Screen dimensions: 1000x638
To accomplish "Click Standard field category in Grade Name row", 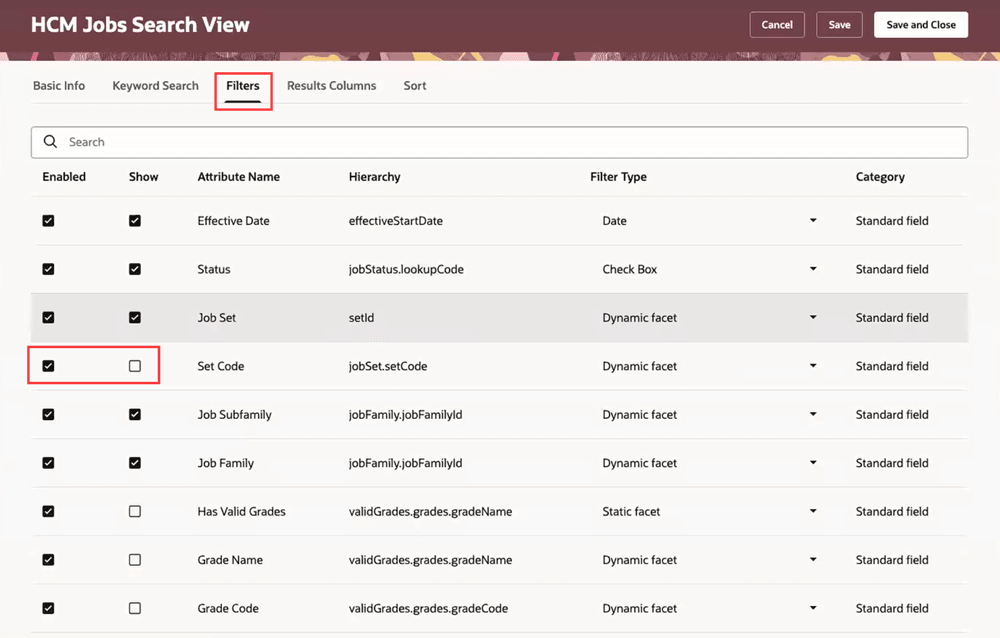I will coord(892,560).
